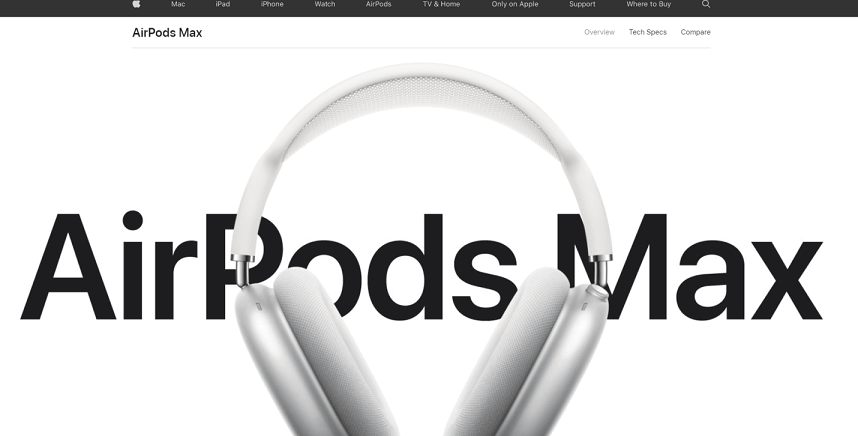This screenshot has height=436, width=858.
Task: Select iPhone in the navigation bar
Action: click(x=272, y=4)
